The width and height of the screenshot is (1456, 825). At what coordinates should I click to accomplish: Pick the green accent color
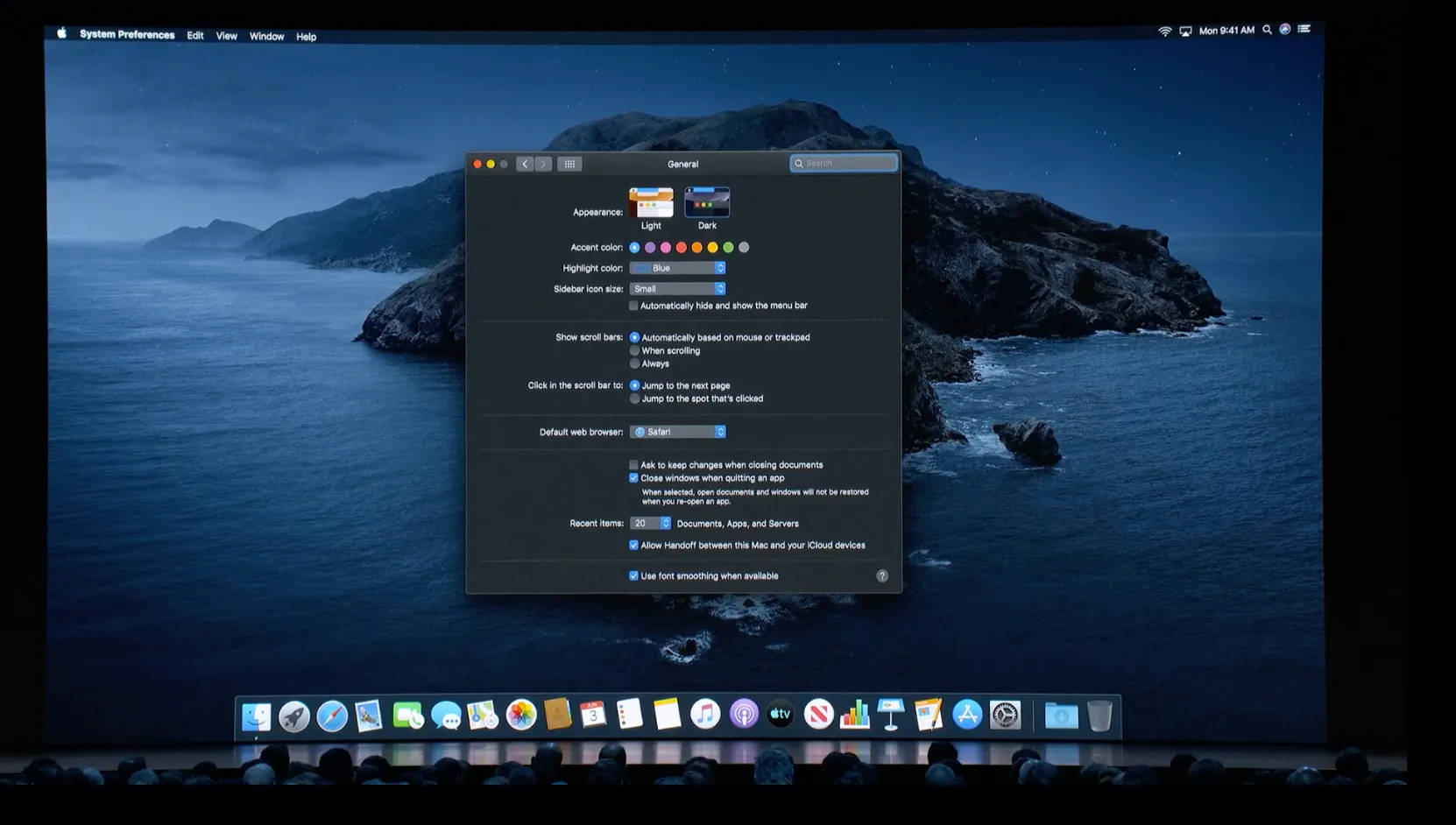(x=728, y=248)
